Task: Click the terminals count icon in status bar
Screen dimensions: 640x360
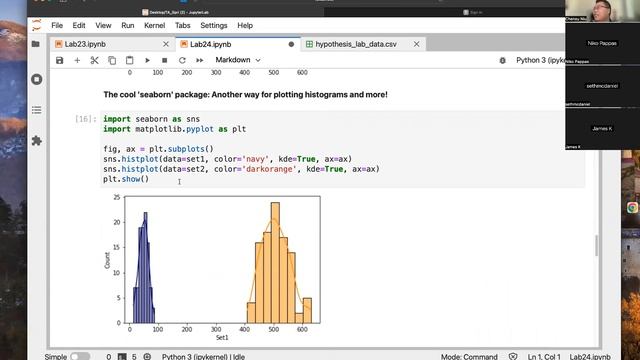Action: (122, 356)
